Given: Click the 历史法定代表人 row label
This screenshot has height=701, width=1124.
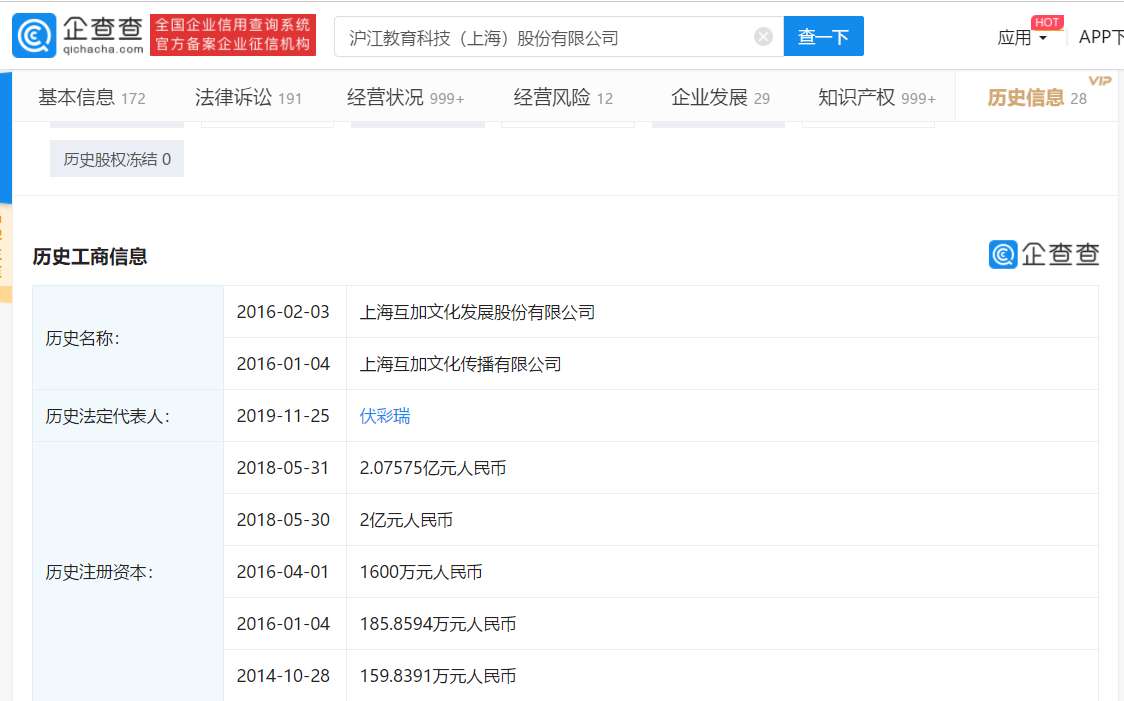Looking at the screenshot, I should (x=108, y=416).
